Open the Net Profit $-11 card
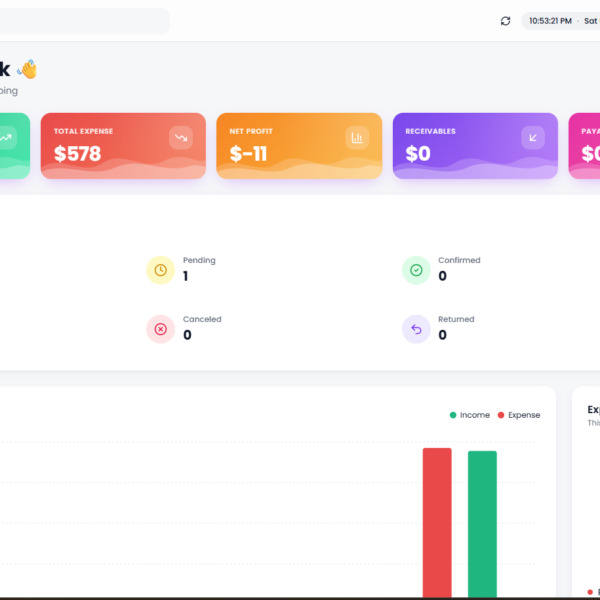 click(299, 146)
